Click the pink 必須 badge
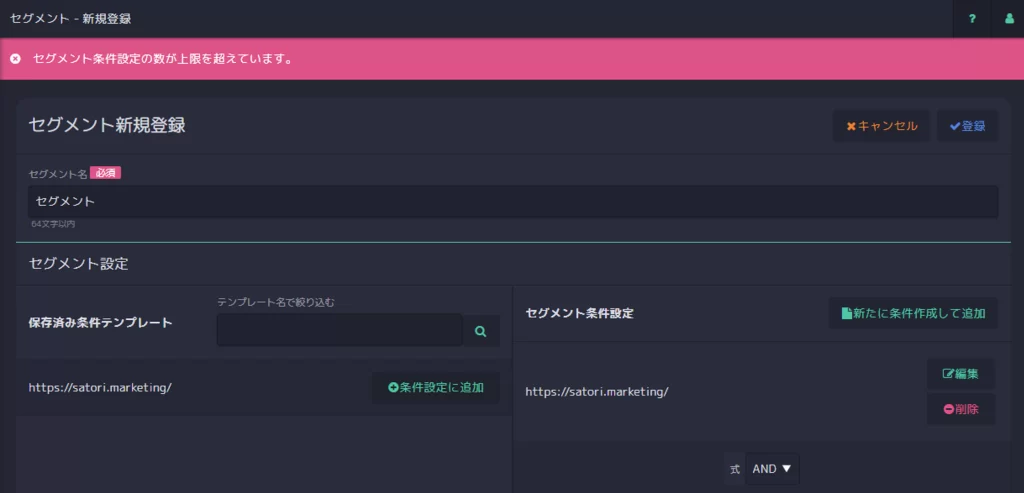 106,173
